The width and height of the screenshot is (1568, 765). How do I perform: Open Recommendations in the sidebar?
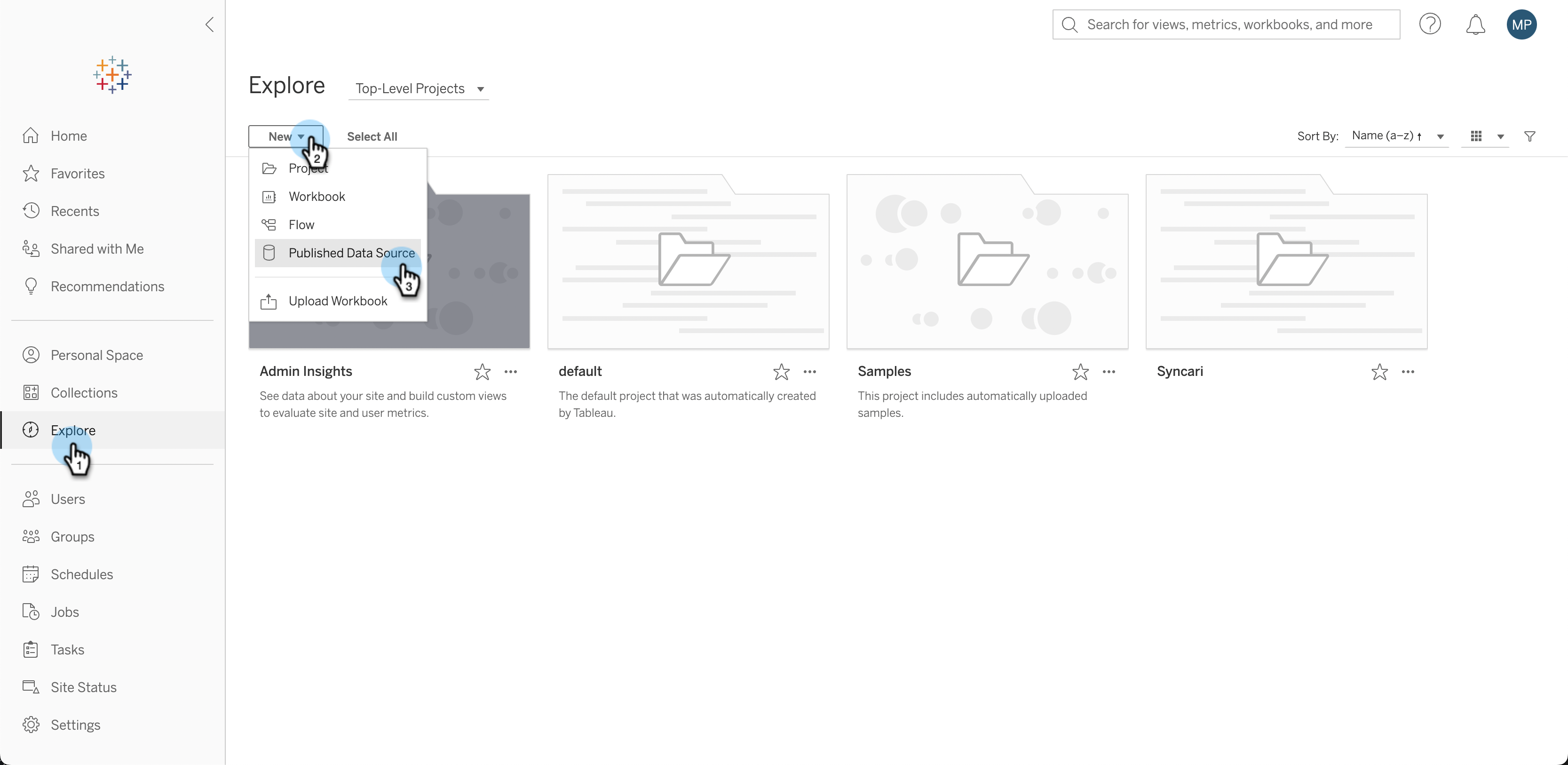[112, 287]
